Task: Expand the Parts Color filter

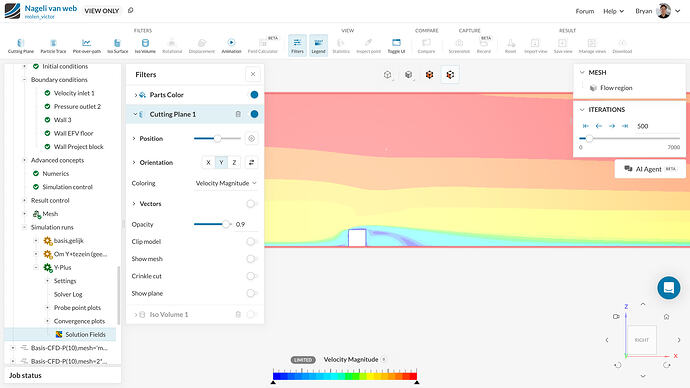Action: click(x=136, y=95)
